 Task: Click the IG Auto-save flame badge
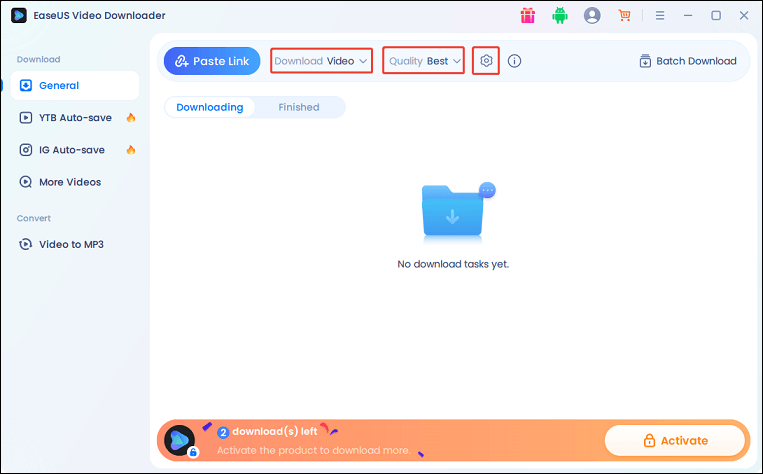(131, 149)
